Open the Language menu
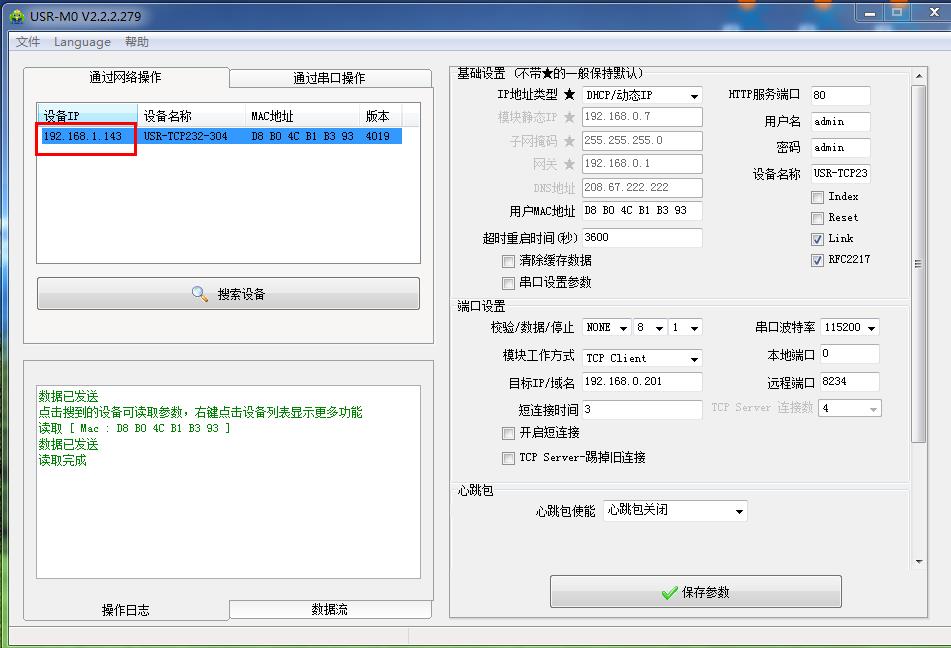The height and width of the screenshot is (648, 951). coord(82,42)
